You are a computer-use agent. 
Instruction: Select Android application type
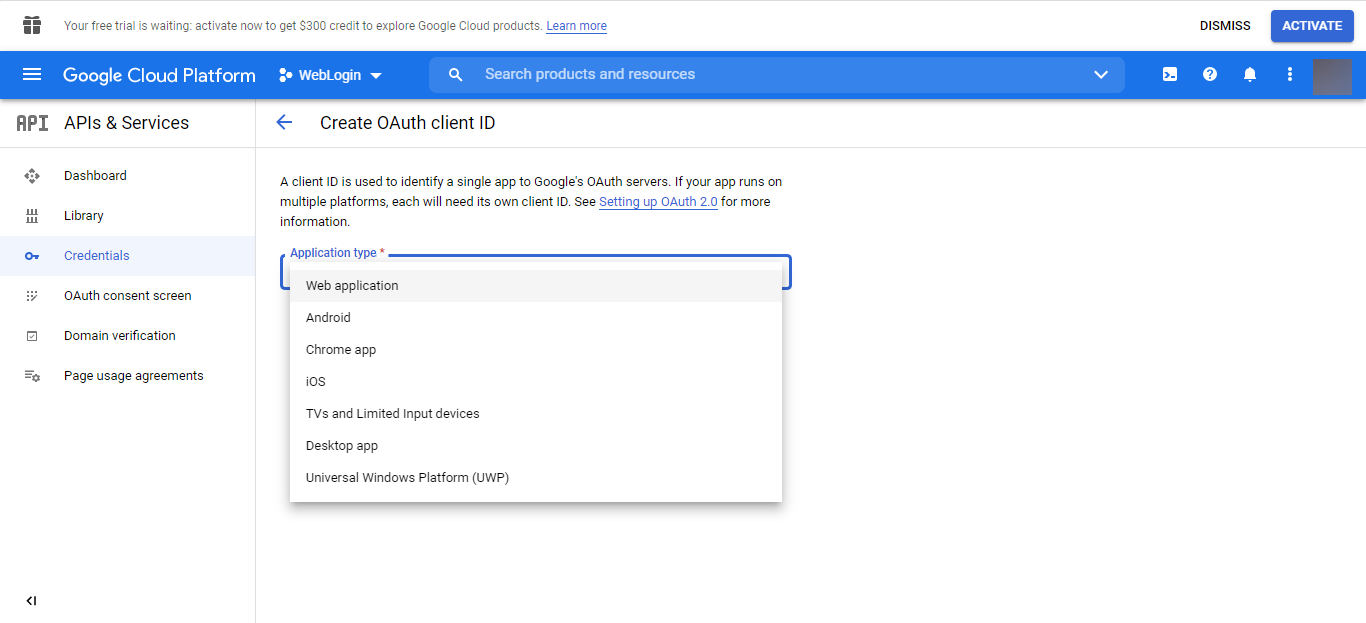[x=536, y=318]
